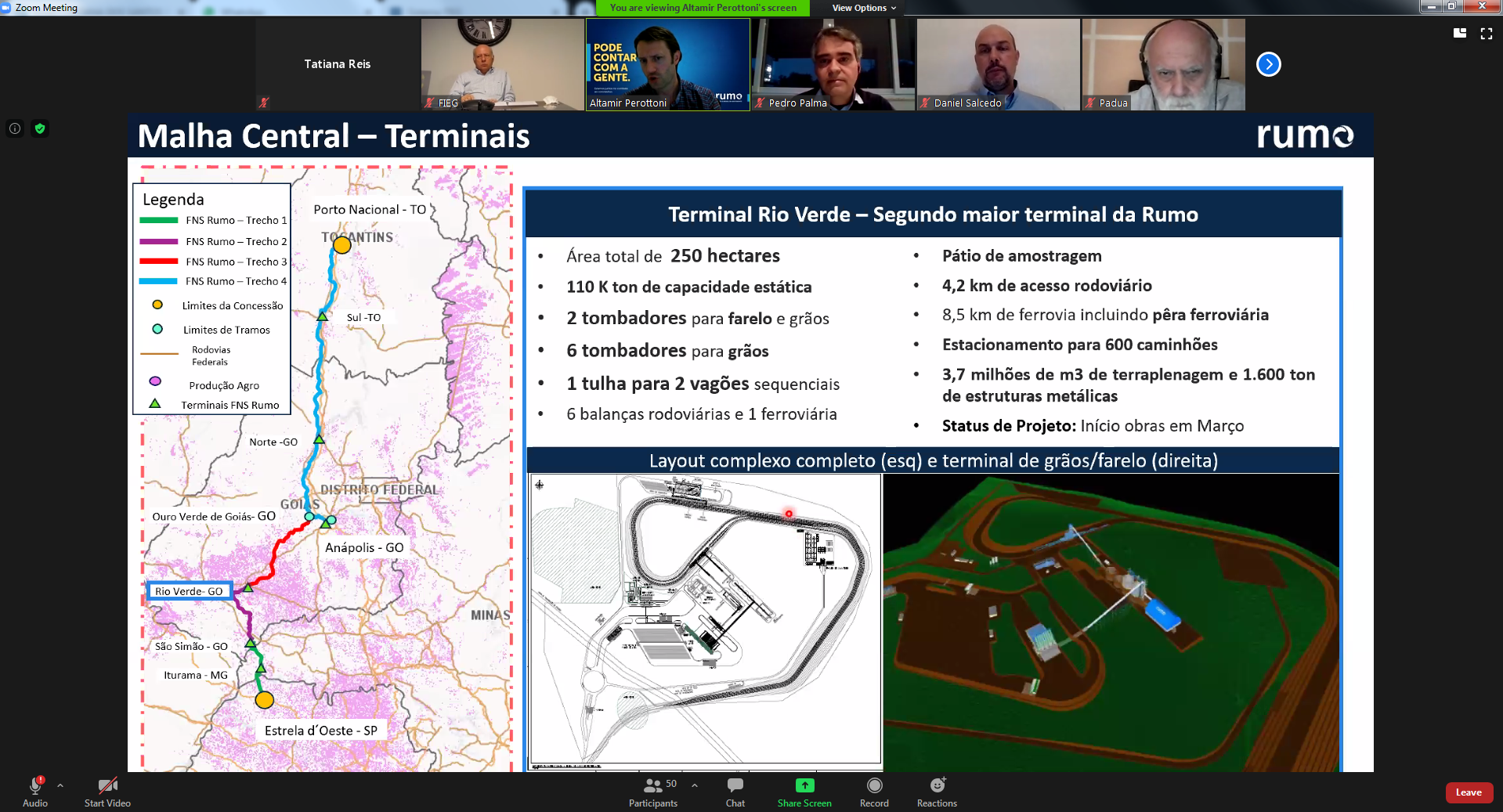Click 'Anápolis - GO' map label
Screen dimensions: 1503x812
364,547
